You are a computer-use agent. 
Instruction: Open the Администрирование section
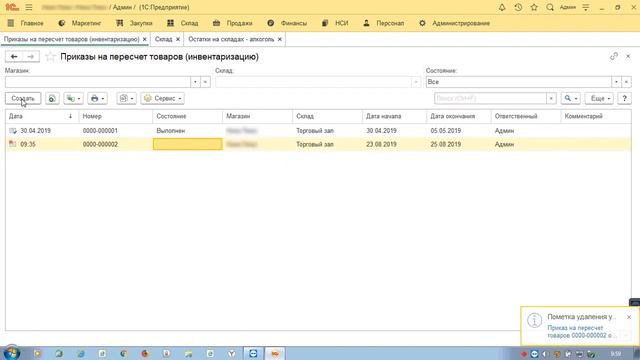pyautogui.click(x=455, y=23)
